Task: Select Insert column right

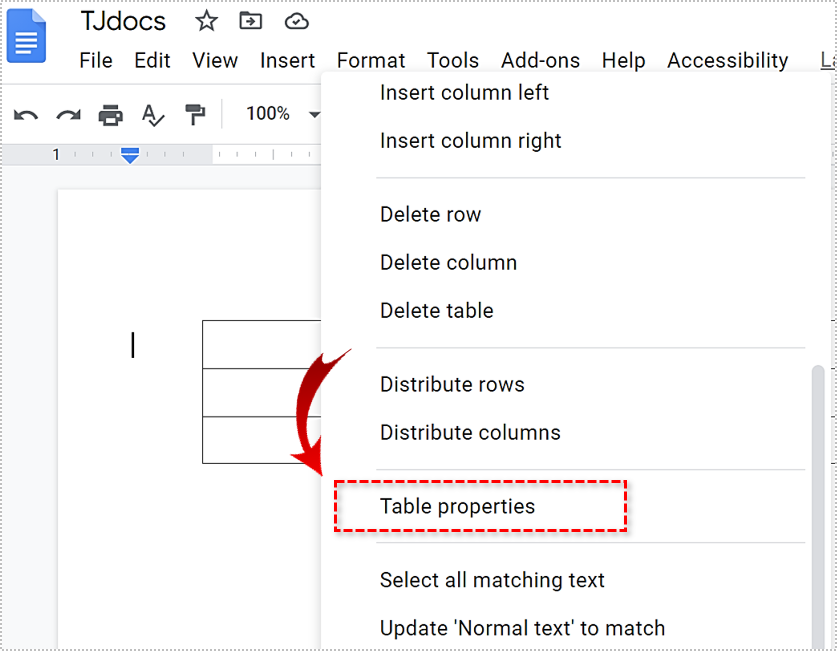Action: pos(470,141)
